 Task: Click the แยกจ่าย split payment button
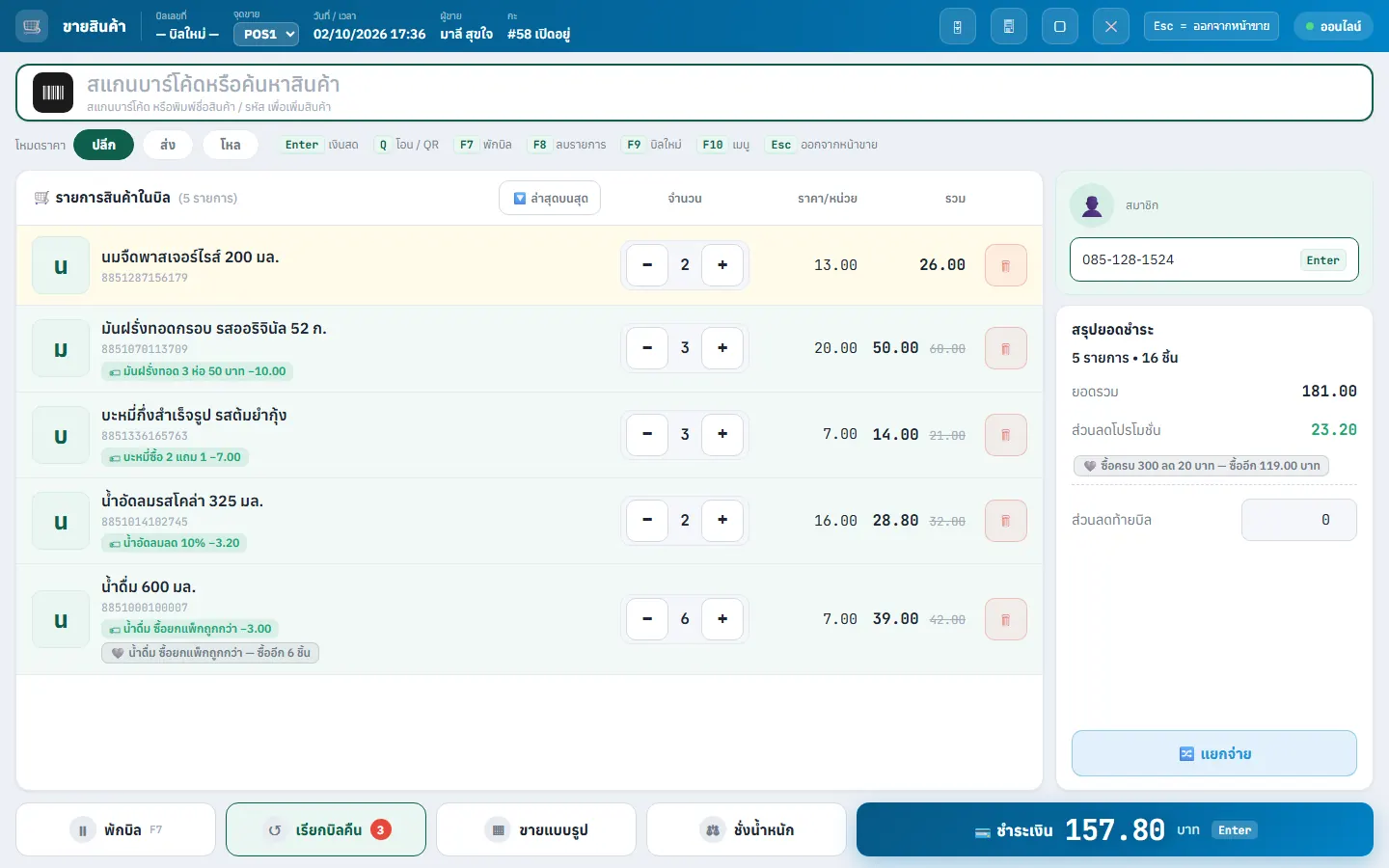pos(1214,753)
